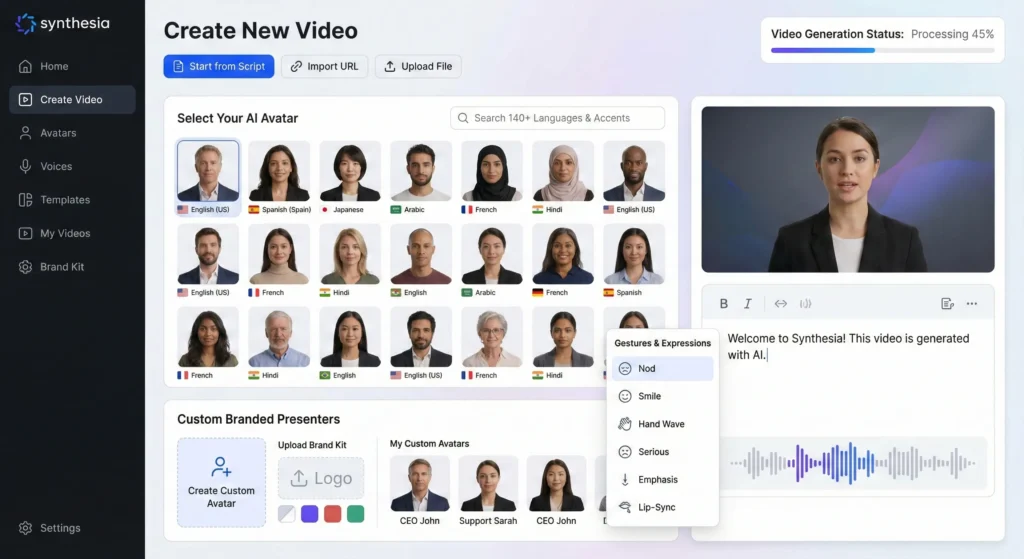Image resolution: width=1024 pixels, height=559 pixels.
Task: Click the Logo upload box
Action: pos(321,478)
